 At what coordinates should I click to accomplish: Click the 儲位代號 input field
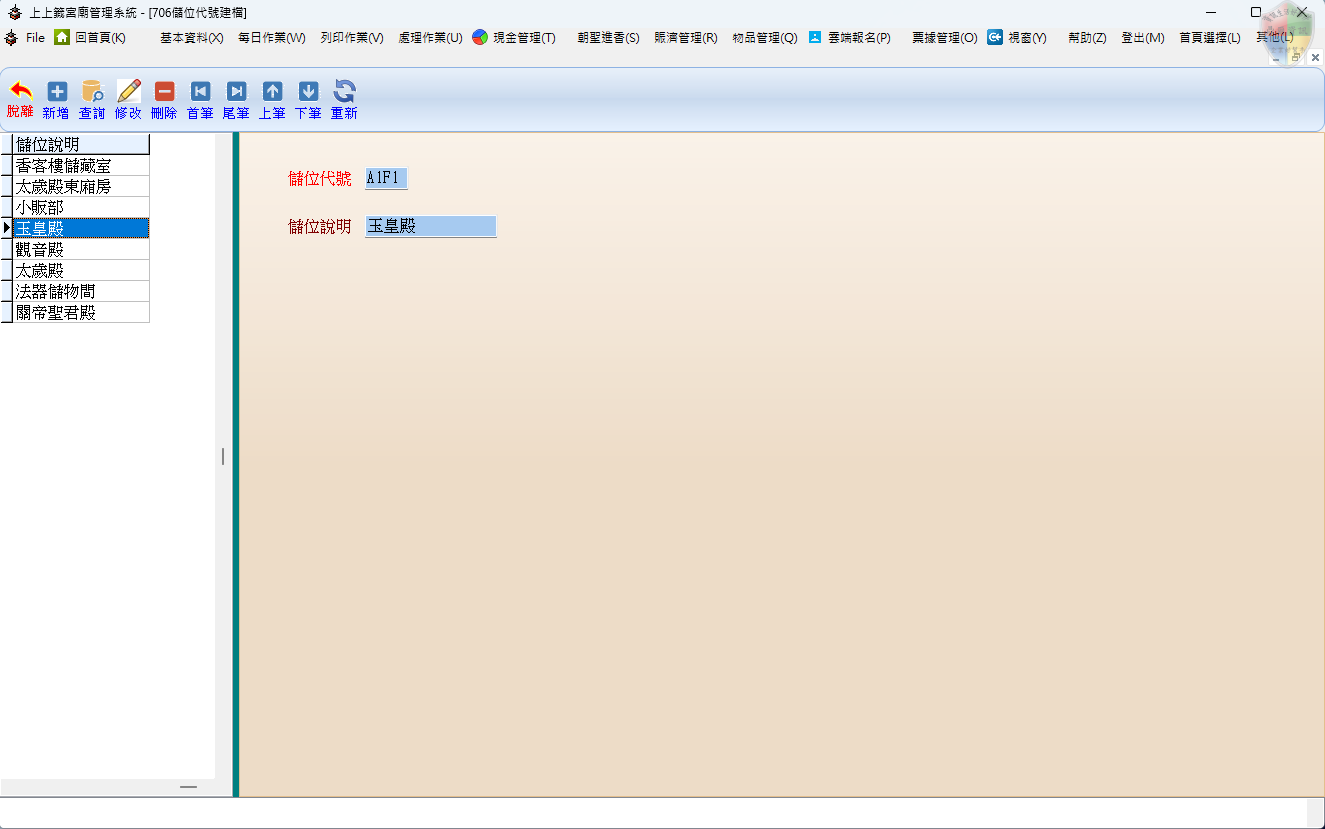pos(386,179)
